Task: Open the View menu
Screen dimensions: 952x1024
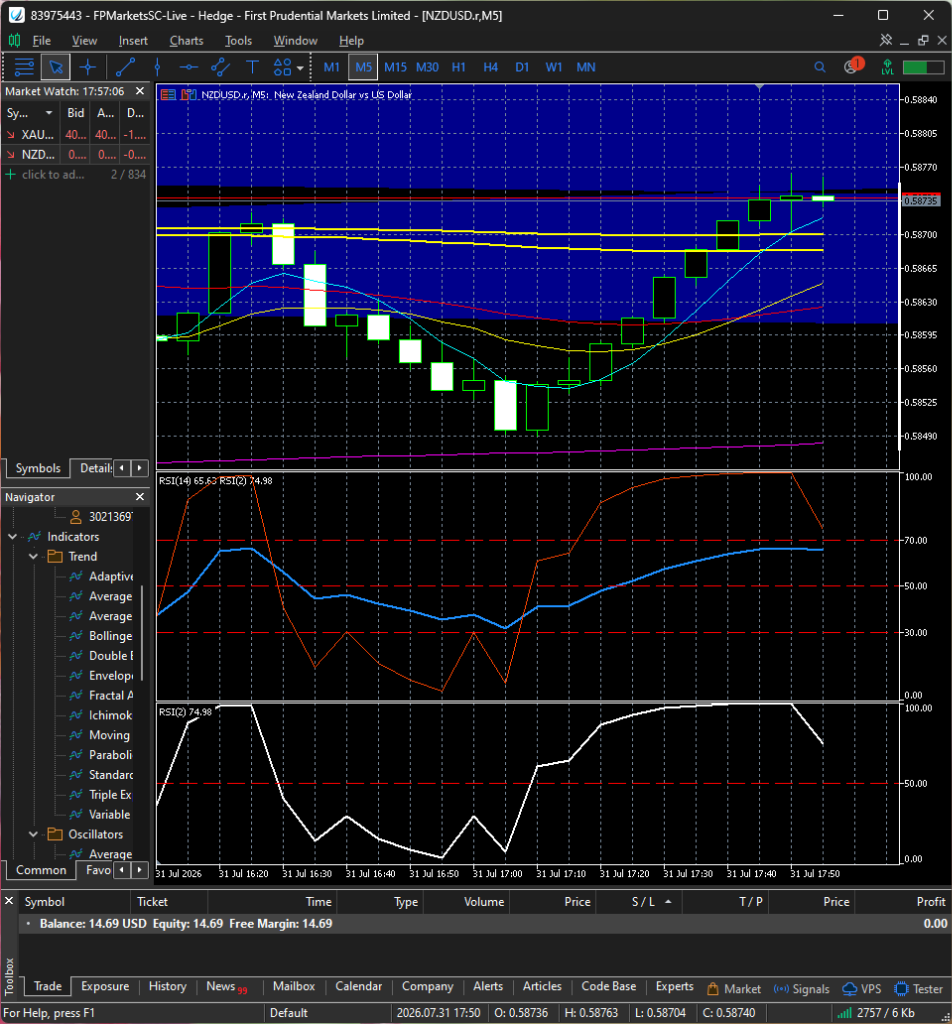Action: coord(84,40)
